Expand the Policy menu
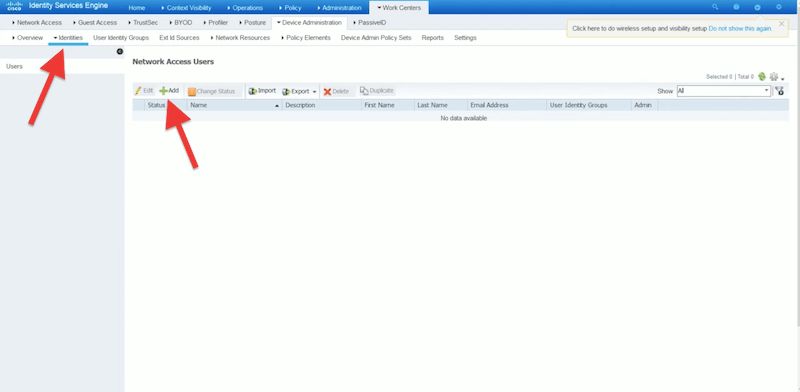The width and height of the screenshot is (800, 392). (290, 8)
